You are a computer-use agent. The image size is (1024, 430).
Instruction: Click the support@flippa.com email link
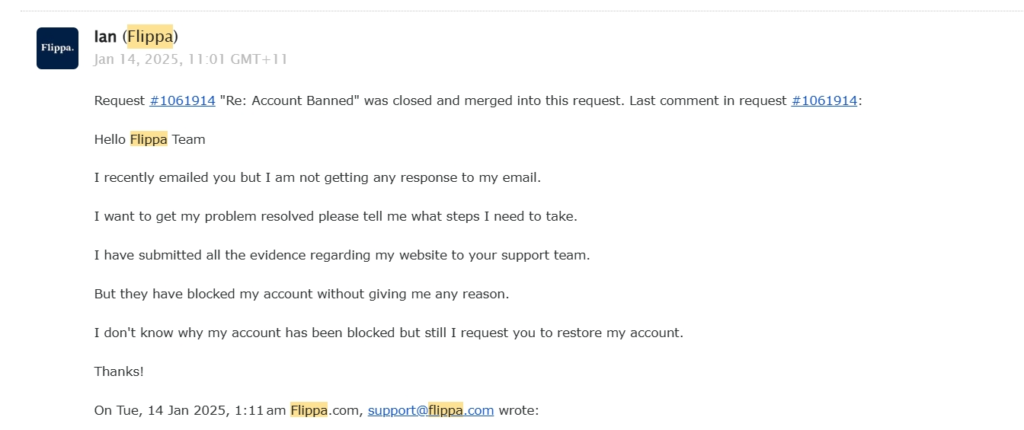(x=430, y=410)
